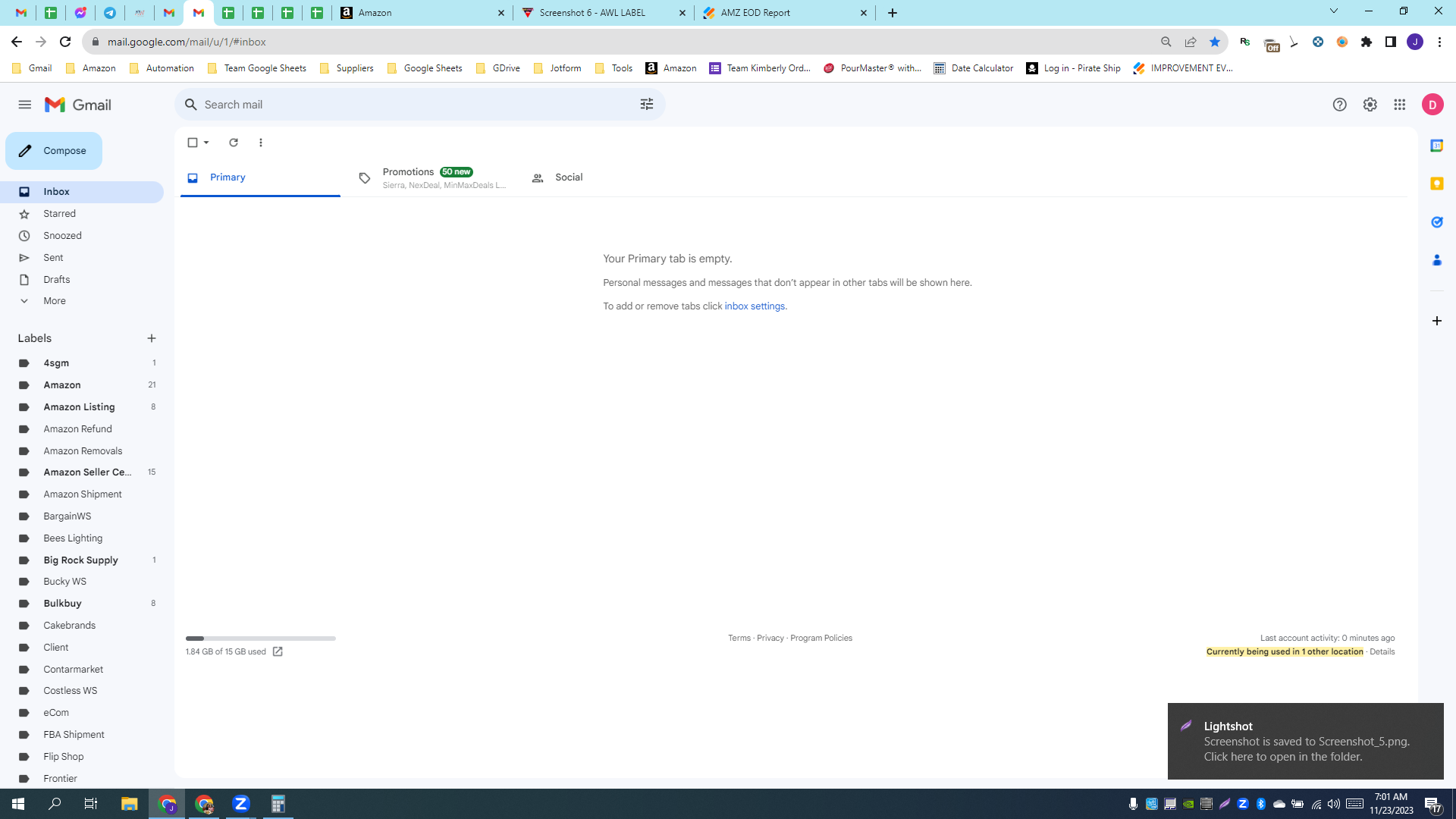Open account activity Details link

(1382, 652)
